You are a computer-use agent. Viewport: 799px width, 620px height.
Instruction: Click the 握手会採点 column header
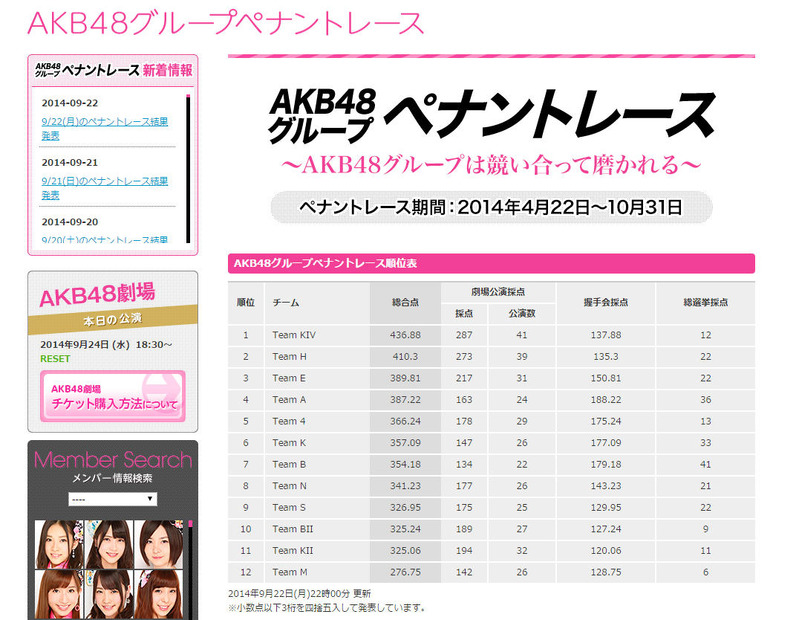[605, 302]
